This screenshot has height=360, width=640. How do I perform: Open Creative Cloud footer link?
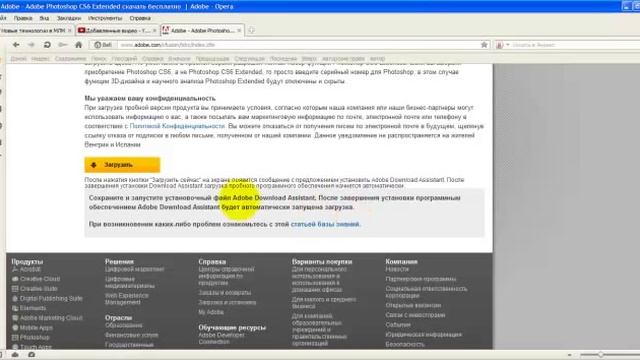tap(40, 279)
